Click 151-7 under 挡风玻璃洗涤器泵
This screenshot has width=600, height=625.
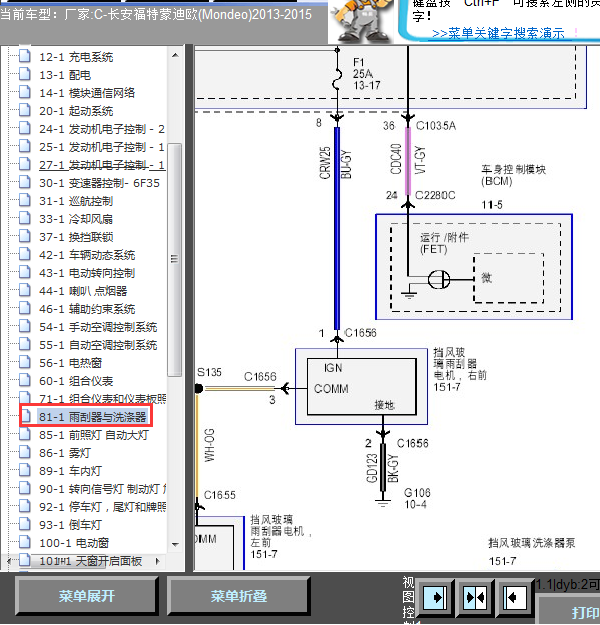[x=502, y=561]
